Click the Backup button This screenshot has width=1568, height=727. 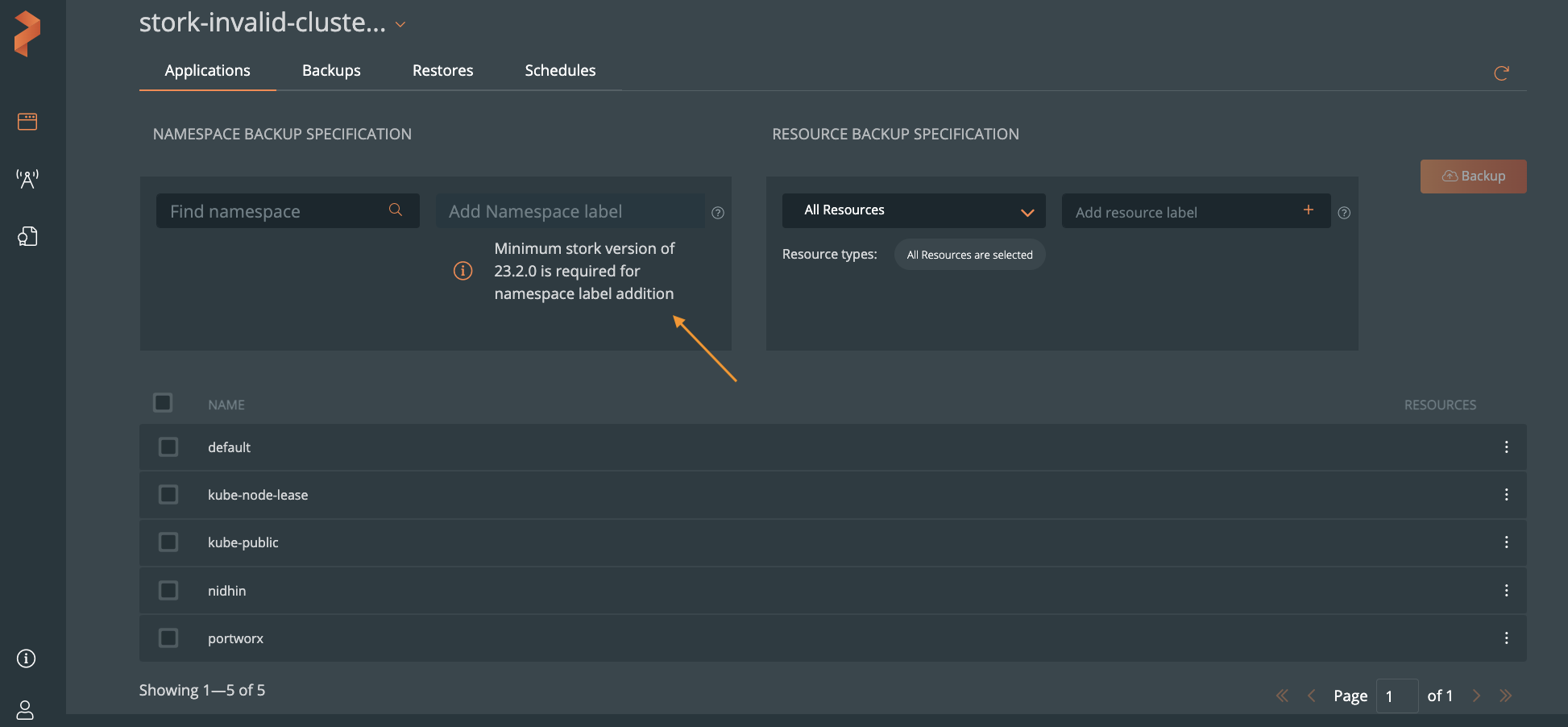1473,177
